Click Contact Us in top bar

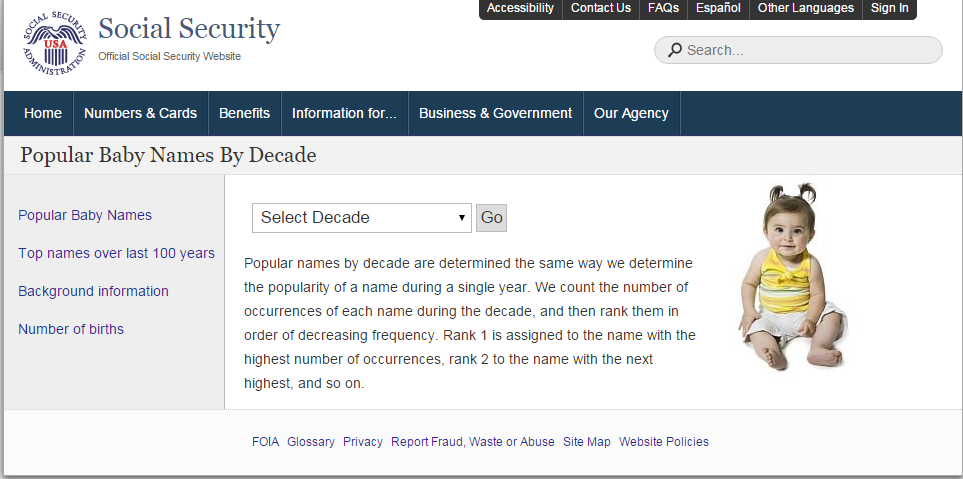click(601, 8)
